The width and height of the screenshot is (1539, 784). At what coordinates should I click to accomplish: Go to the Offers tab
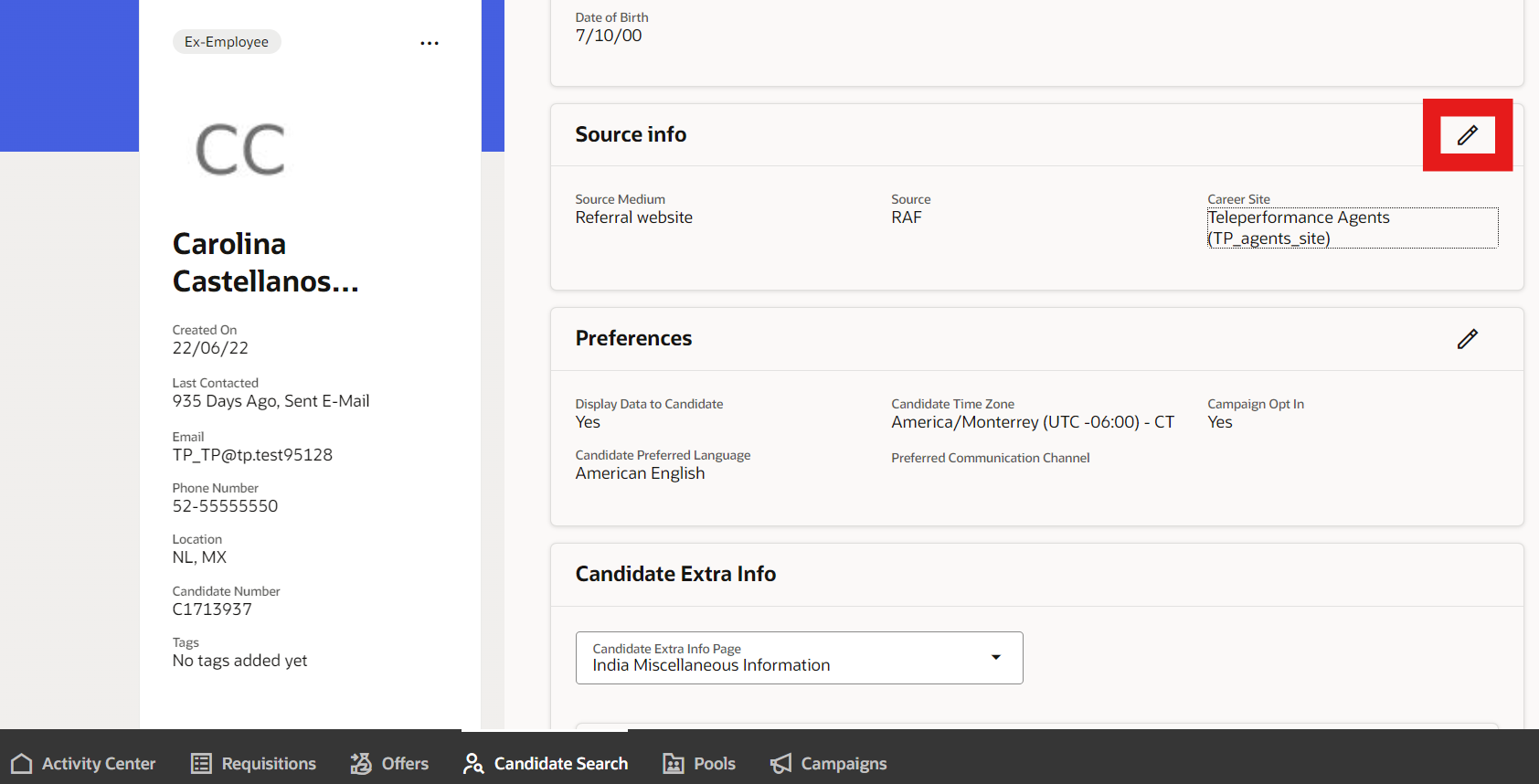(389, 763)
